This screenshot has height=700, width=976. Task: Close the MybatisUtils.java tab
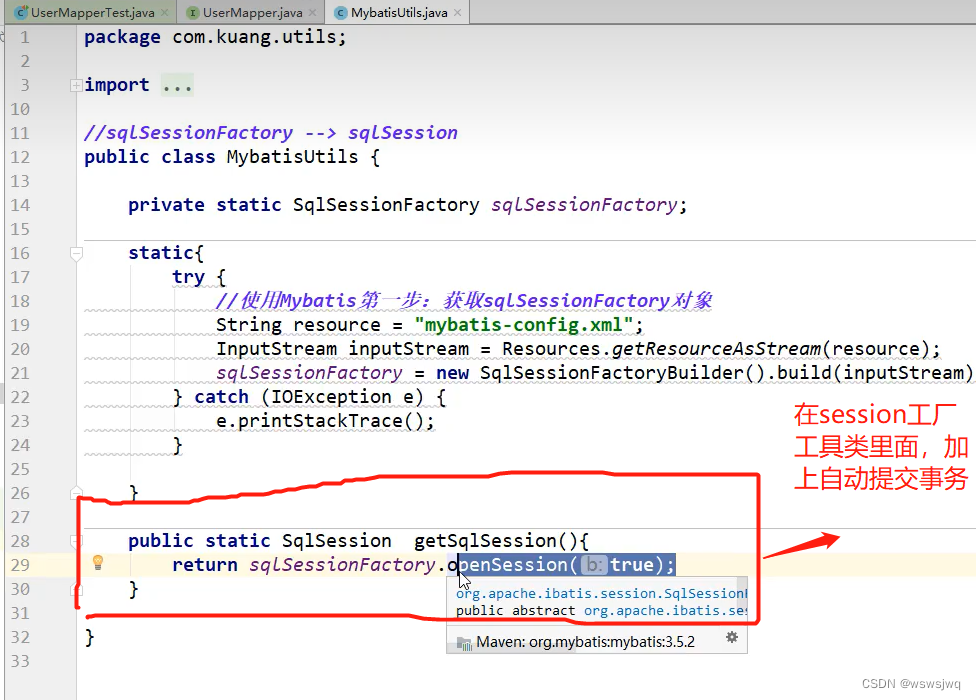[458, 12]
